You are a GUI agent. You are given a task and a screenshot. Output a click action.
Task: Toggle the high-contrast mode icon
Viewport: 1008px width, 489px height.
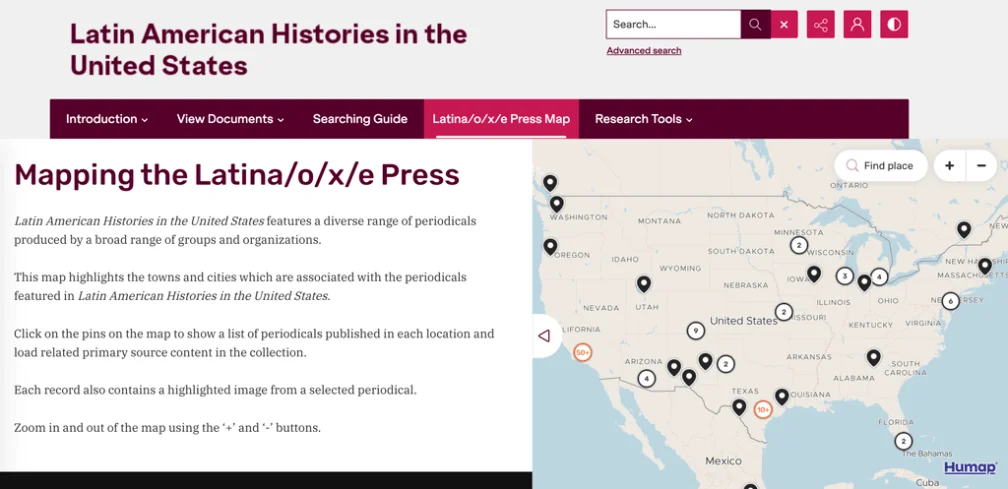[894, 24]
